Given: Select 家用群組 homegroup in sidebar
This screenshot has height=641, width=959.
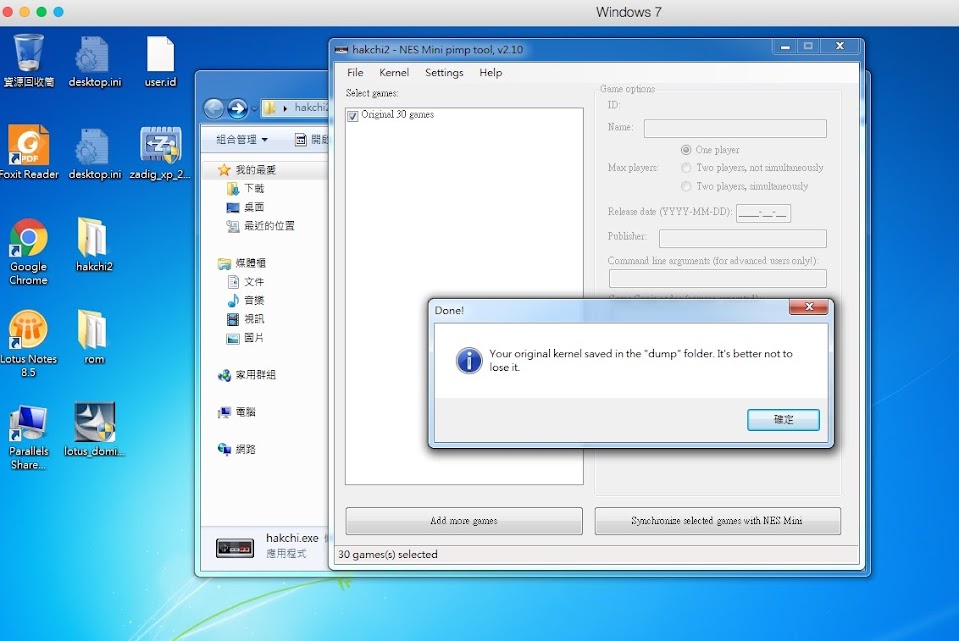Looking at the screenshot, I should click(x=247, y=375).
